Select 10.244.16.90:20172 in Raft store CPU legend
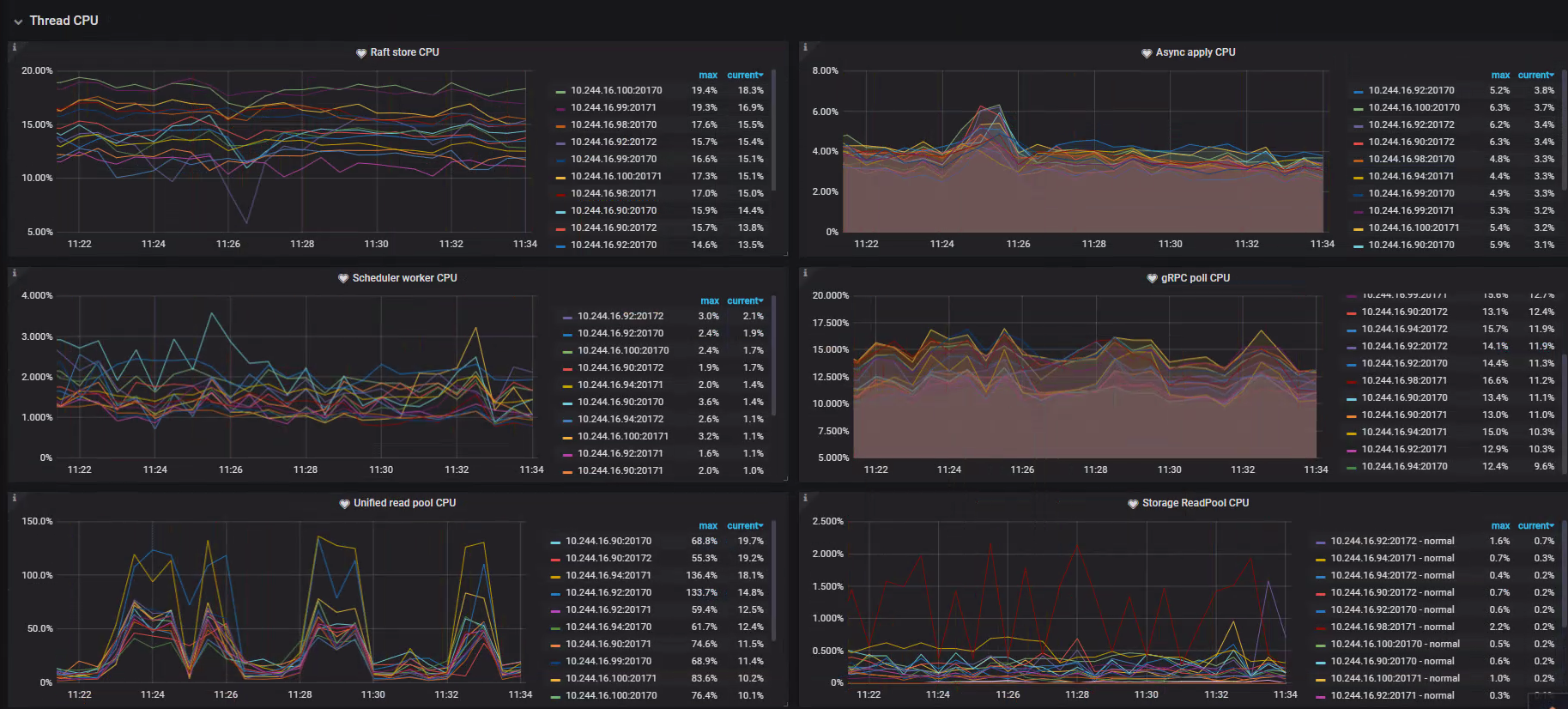The width and height of the screenshot is (1568, 709). click(614, 227)
